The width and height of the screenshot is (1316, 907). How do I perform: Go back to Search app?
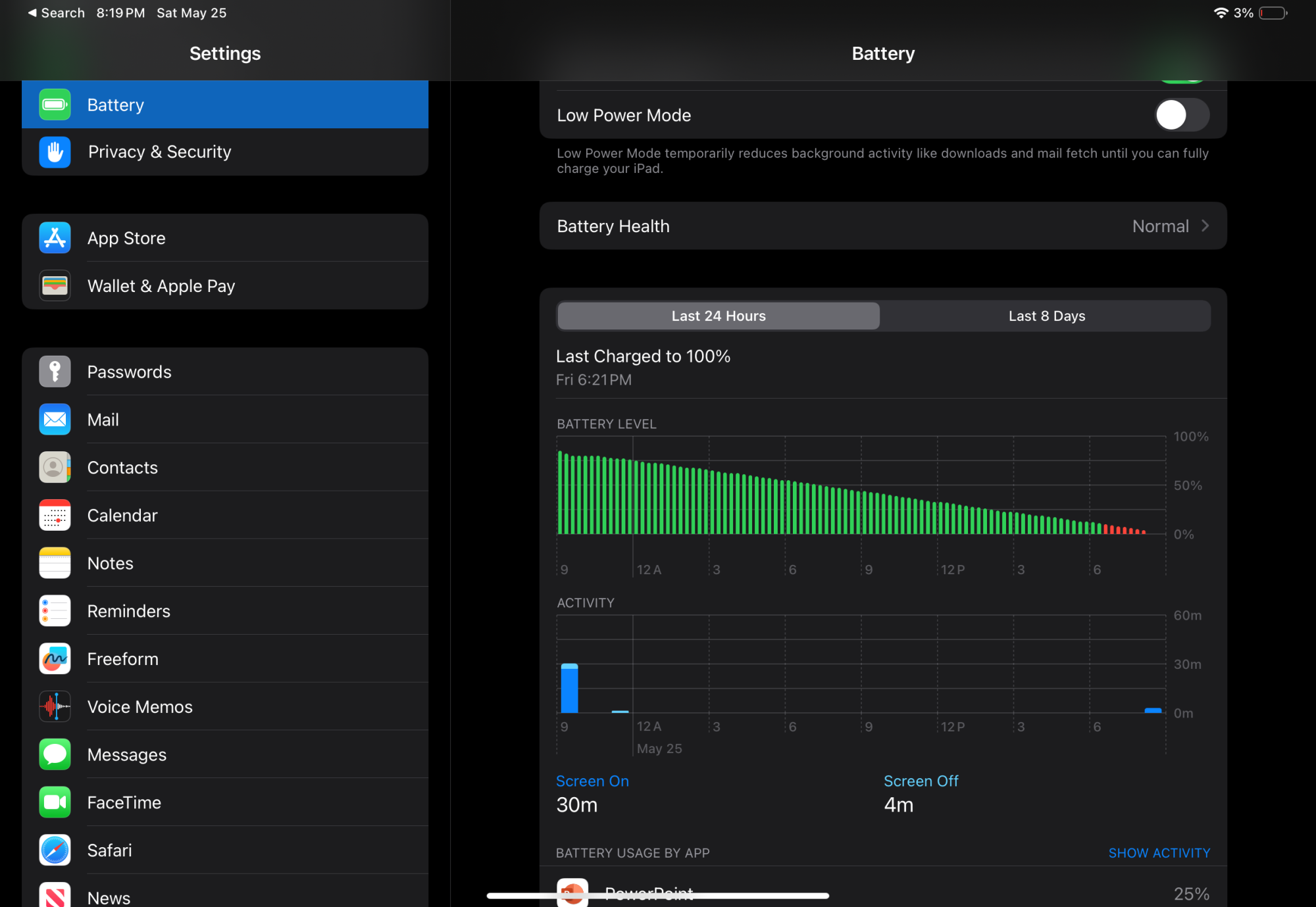click(57, 13)
